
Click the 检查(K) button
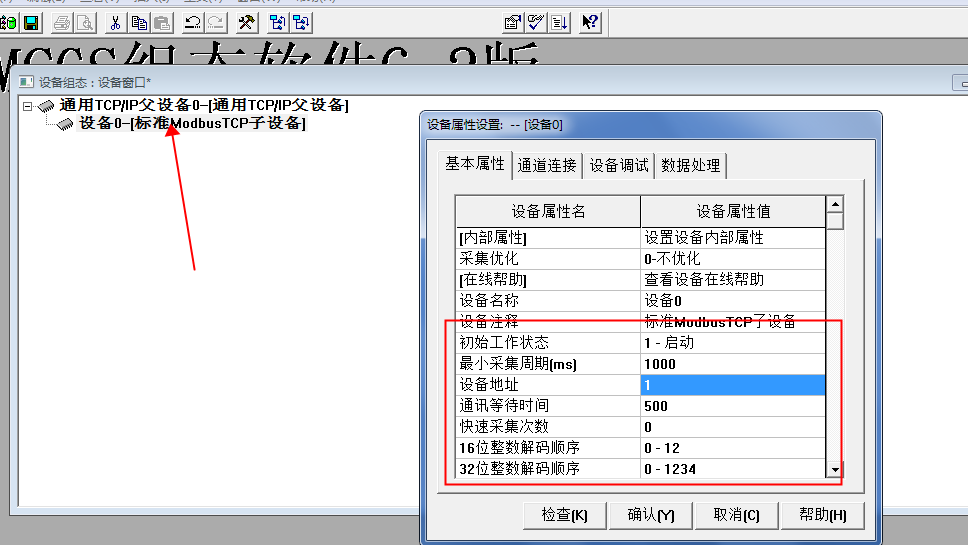coord(564,515)
